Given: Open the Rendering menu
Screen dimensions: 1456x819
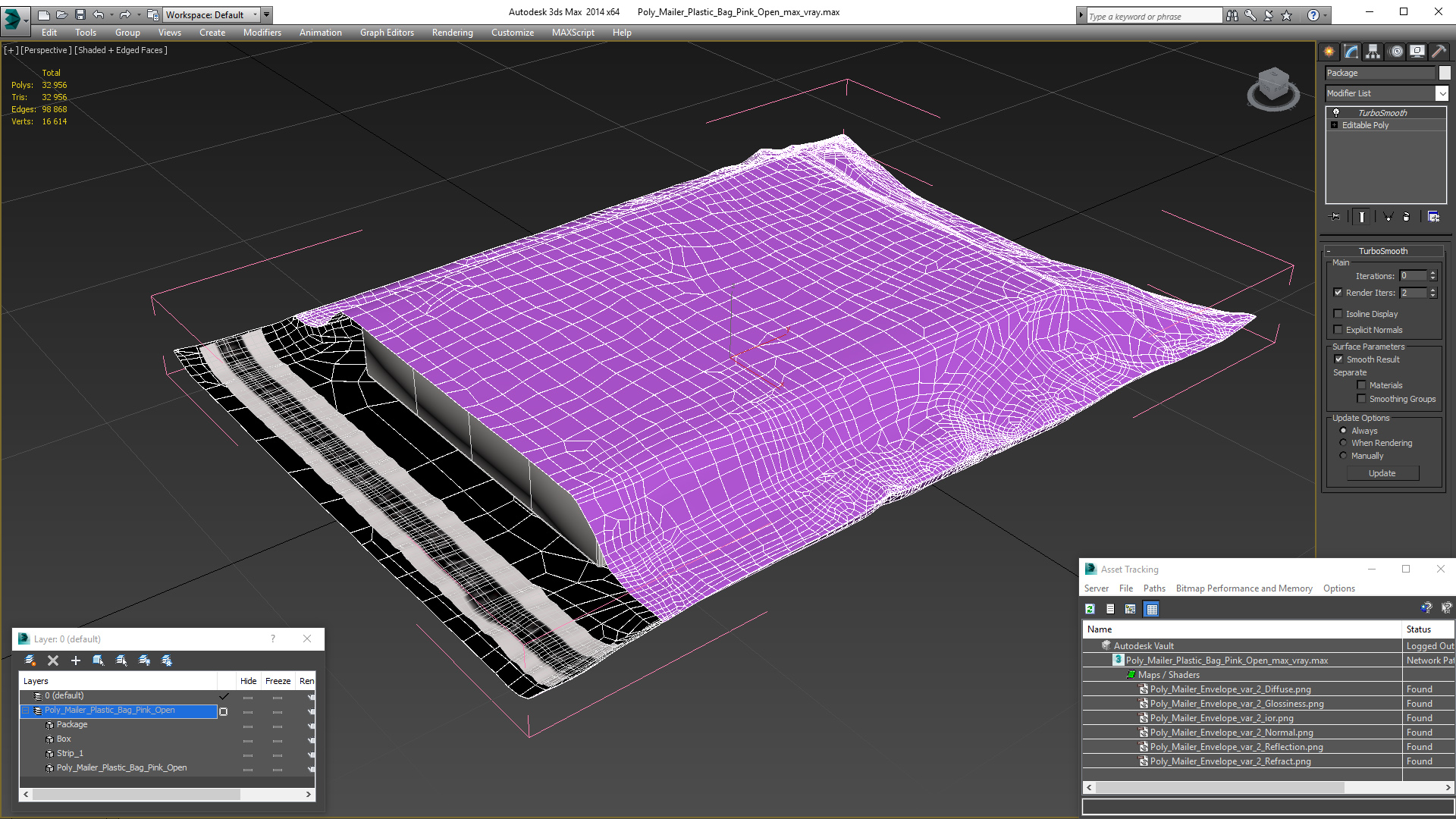Looking at the screenshot, I should 452,33.
